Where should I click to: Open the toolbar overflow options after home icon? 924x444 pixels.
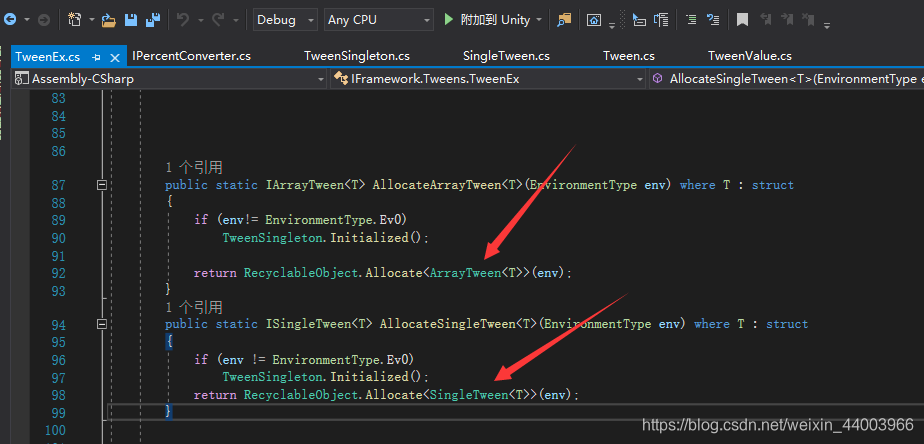tap(612, 25)
